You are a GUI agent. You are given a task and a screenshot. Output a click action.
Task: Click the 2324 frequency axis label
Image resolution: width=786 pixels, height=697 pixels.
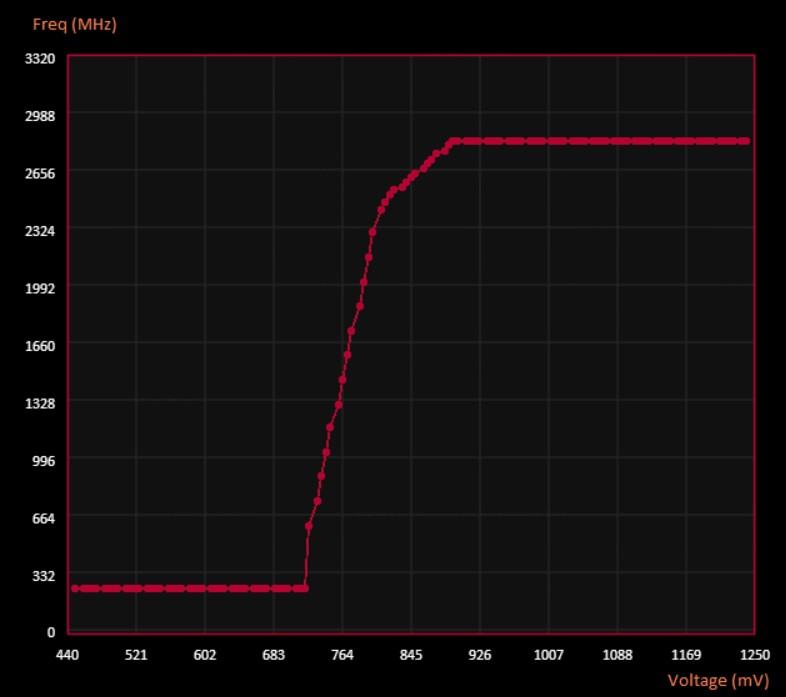(x=40, y=231)
